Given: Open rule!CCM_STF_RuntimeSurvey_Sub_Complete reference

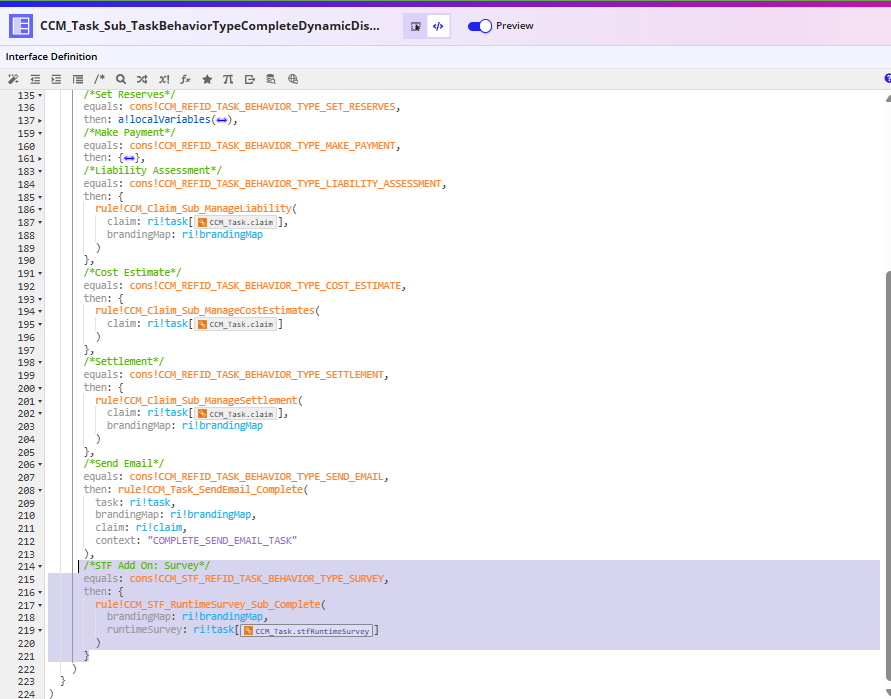Looking at the screenshot, I should (208, 605).
